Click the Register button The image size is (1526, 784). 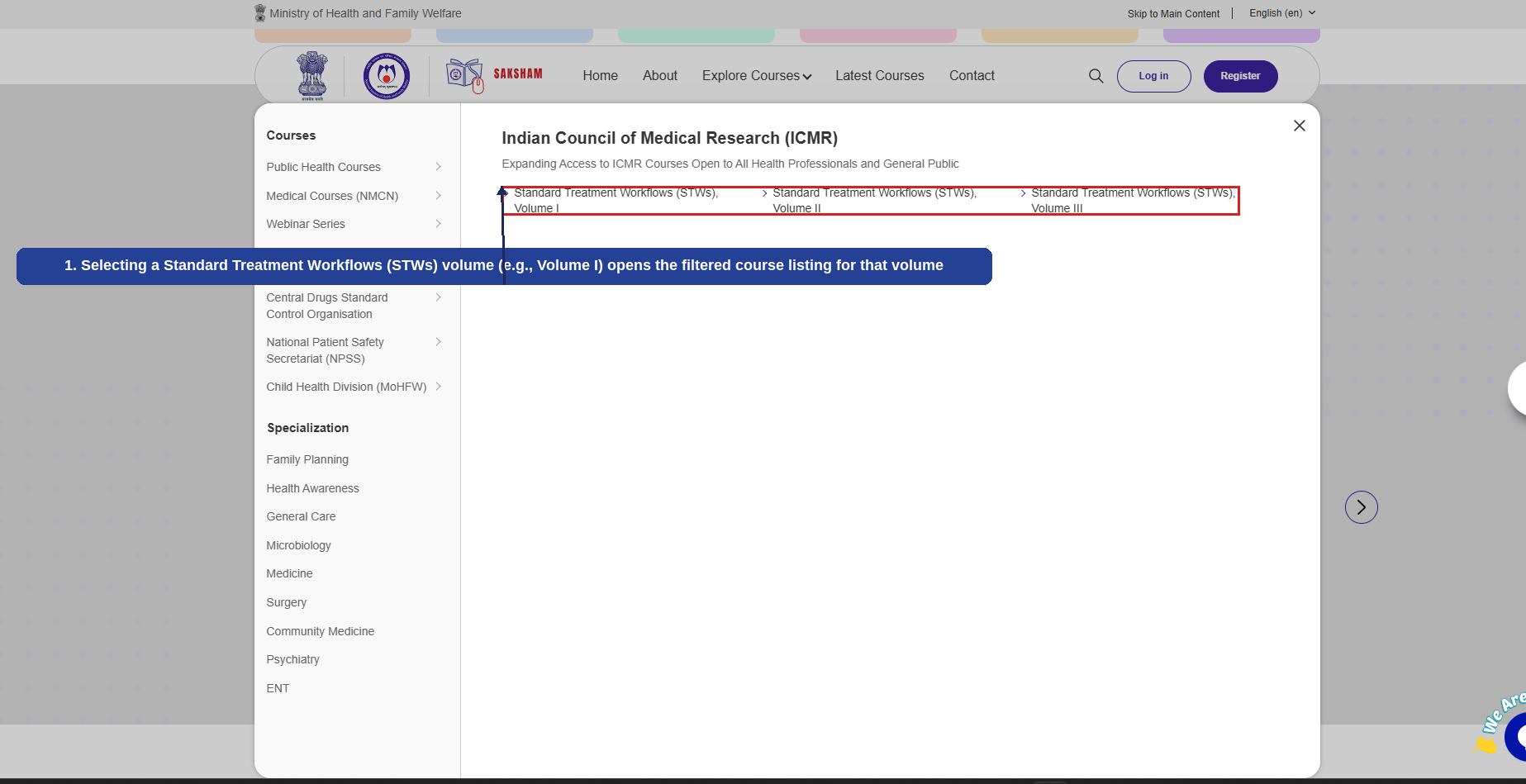(x=1240, y=76)
